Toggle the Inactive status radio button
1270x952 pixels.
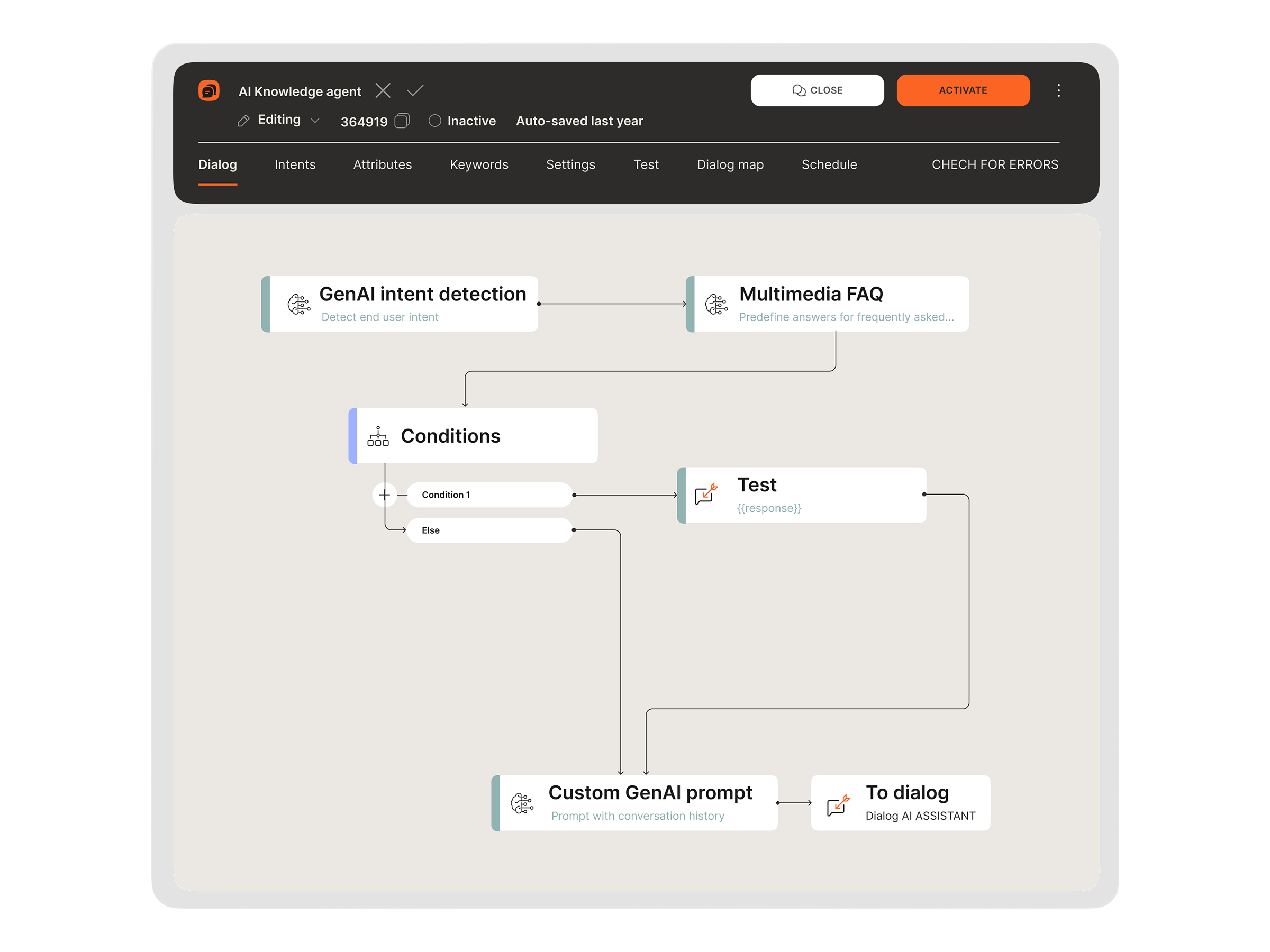tap(434, 121)
